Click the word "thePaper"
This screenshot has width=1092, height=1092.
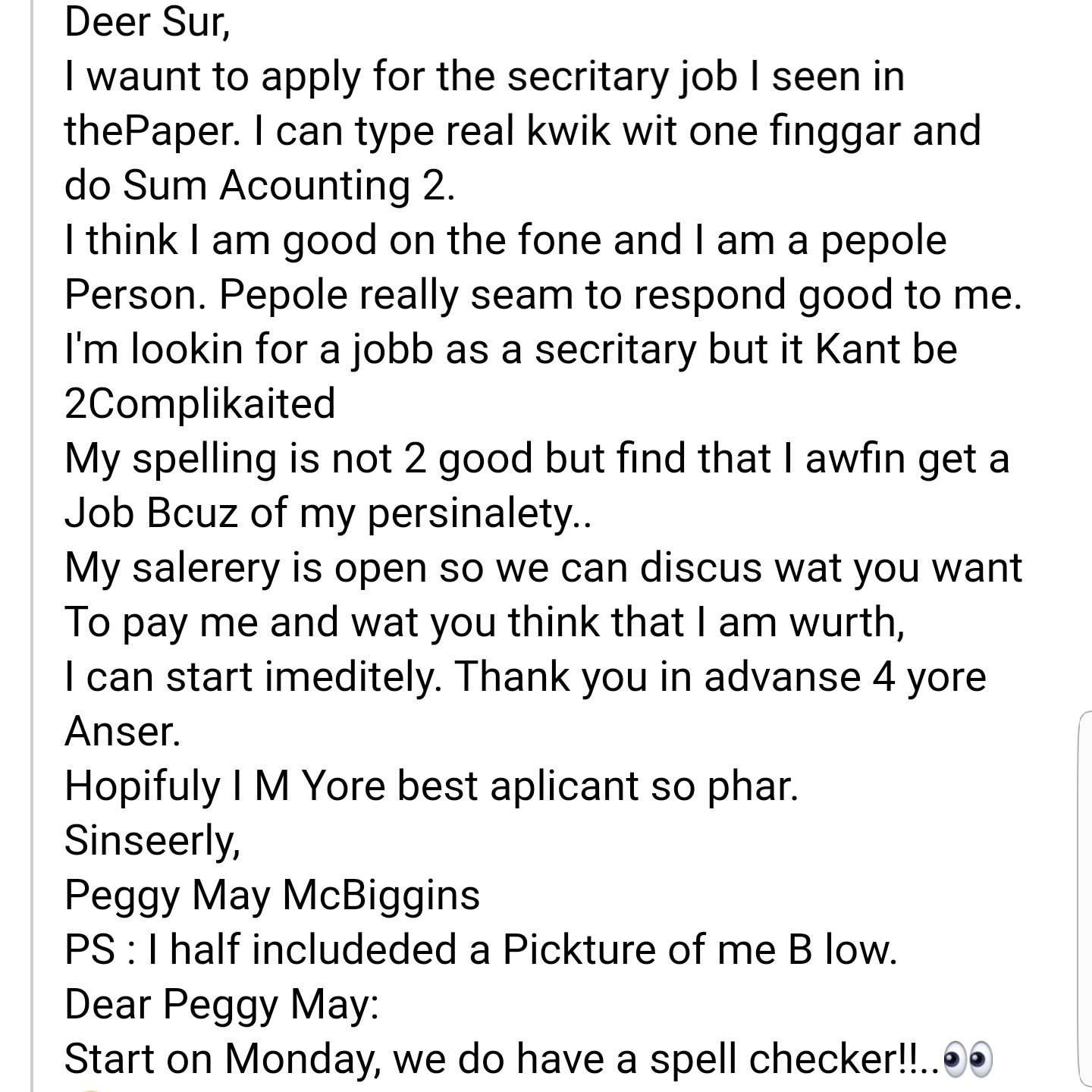(x=150, y=130)
